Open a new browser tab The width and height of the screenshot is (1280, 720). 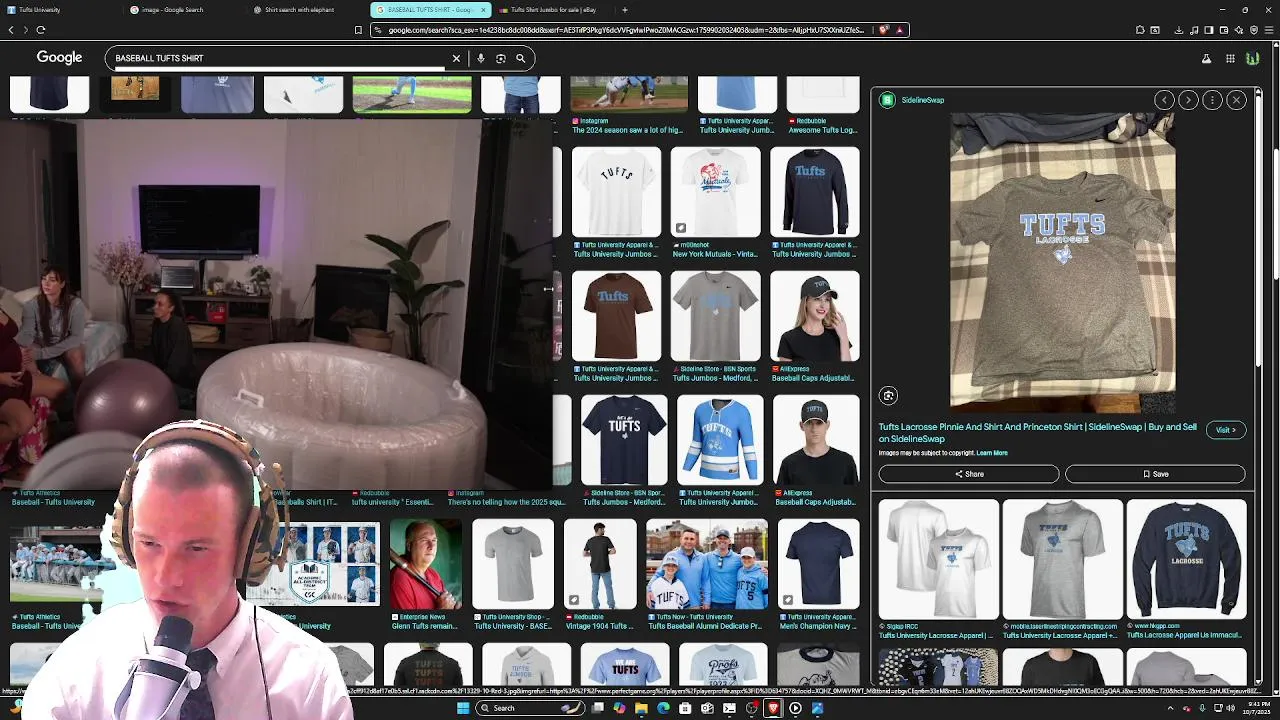point(625,10)
